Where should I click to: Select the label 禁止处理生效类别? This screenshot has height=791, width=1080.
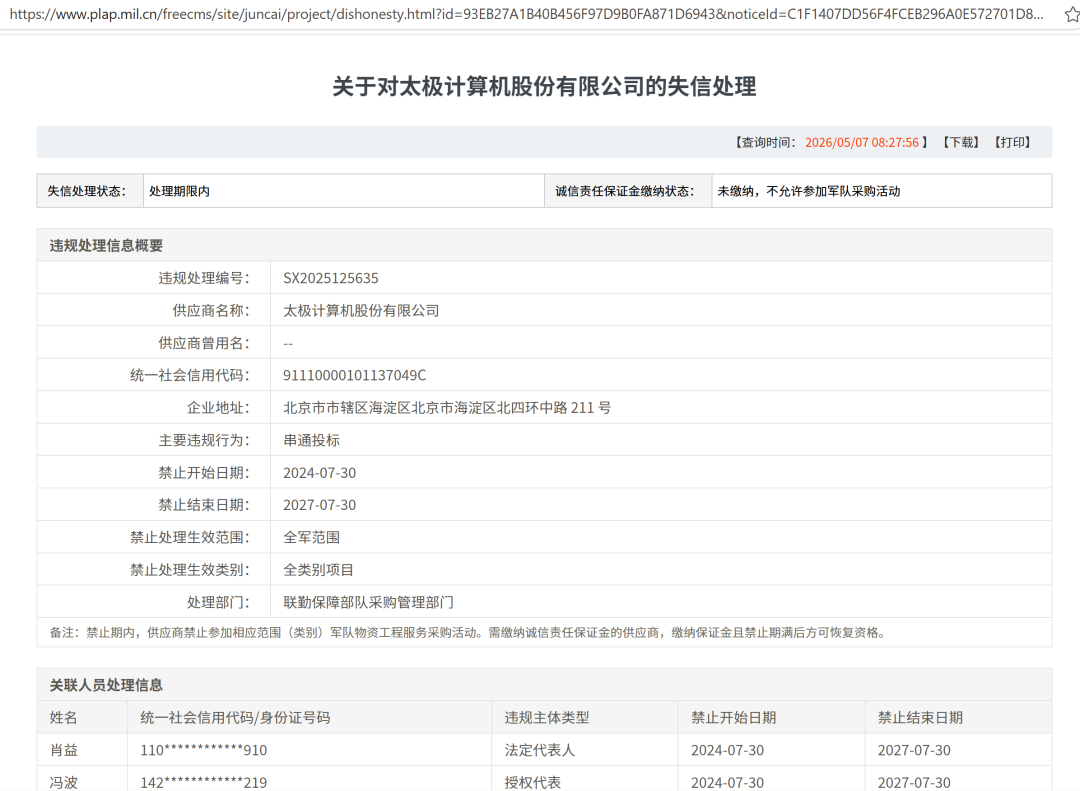[190, 570]
